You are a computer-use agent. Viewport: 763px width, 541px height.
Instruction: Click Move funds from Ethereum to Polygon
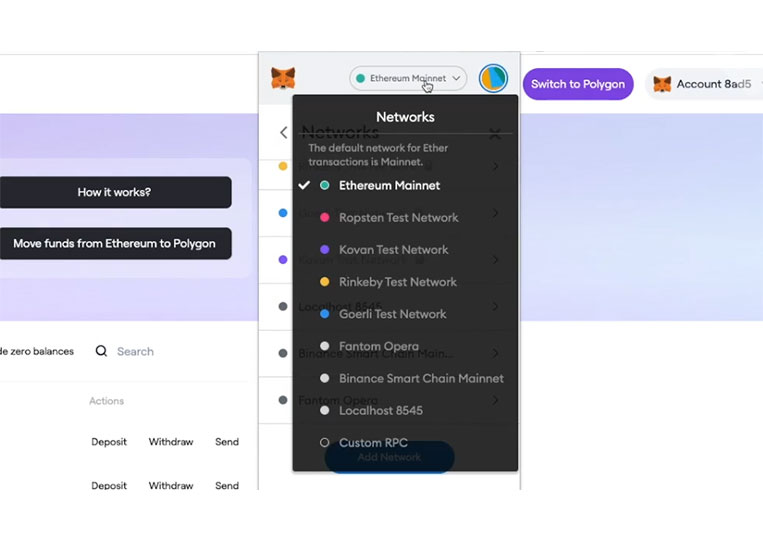click(114, 243)
